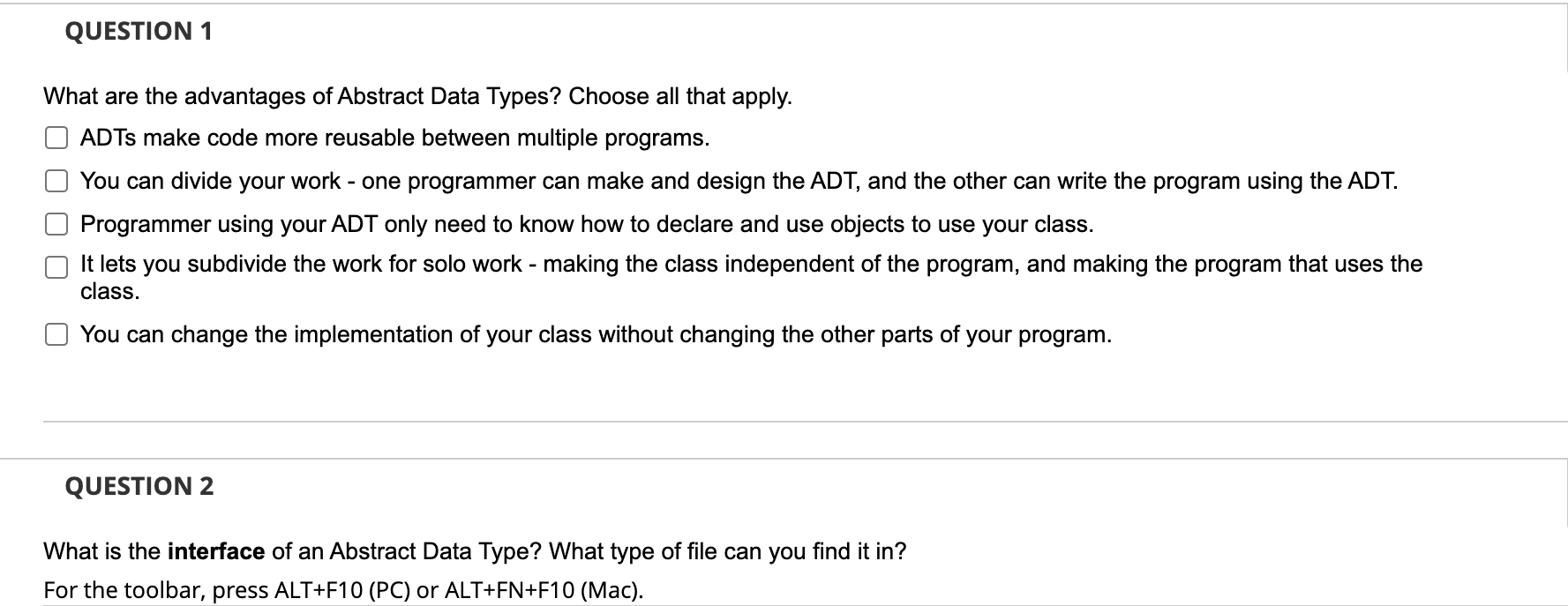Select the text 'Abstract Data Types' in Question 1
Image resolution: width=1568 pixels, height=606 pixels.
point(449,96)
